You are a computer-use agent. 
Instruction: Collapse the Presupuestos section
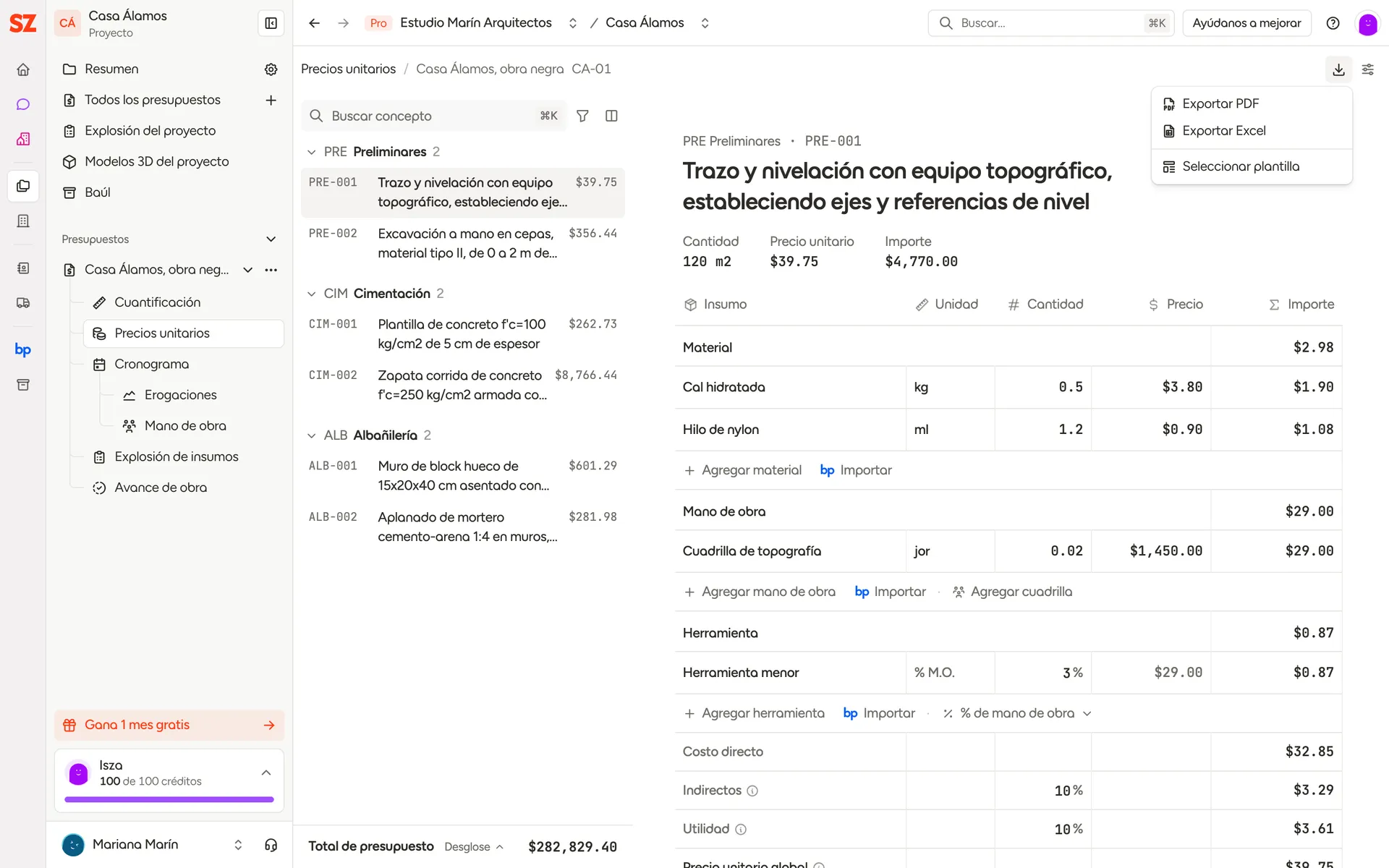(271, 239)
